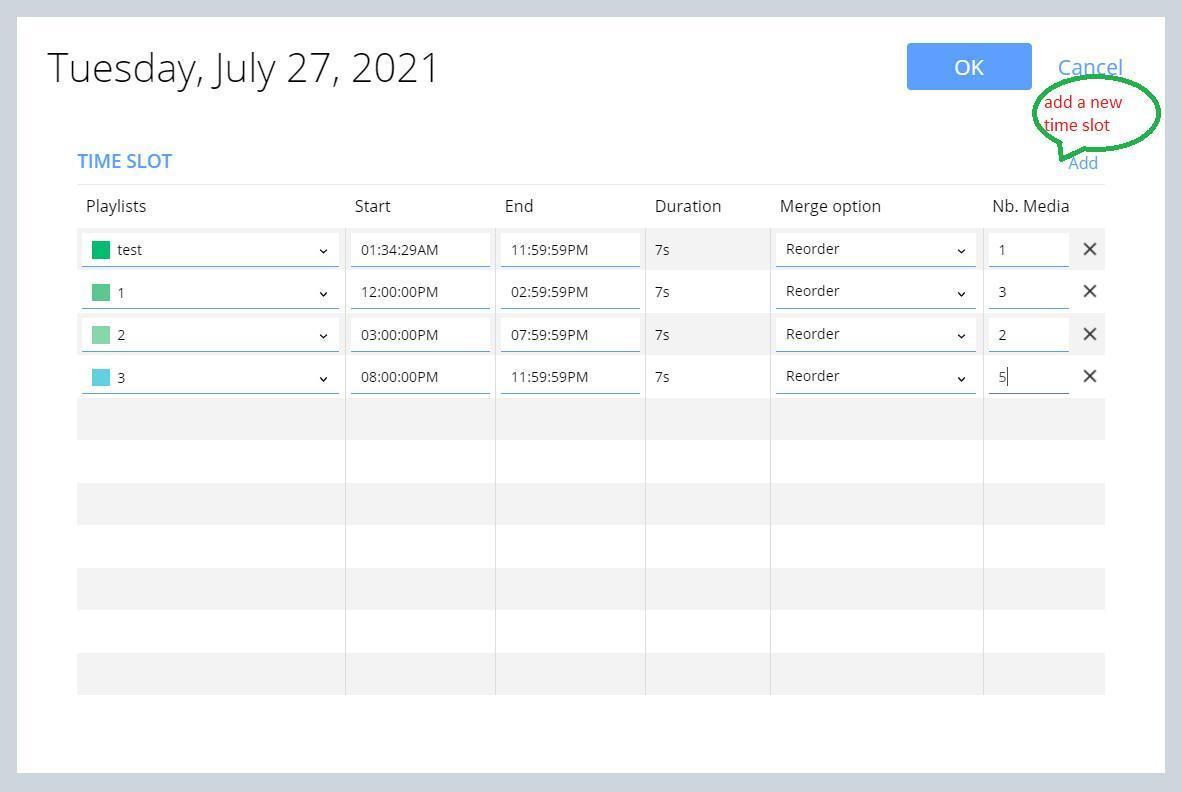Image resolution: width=1182 pixels, height=792 pixels.
Task: Click the TIME SLOT section heading
Action: point(124,161)
